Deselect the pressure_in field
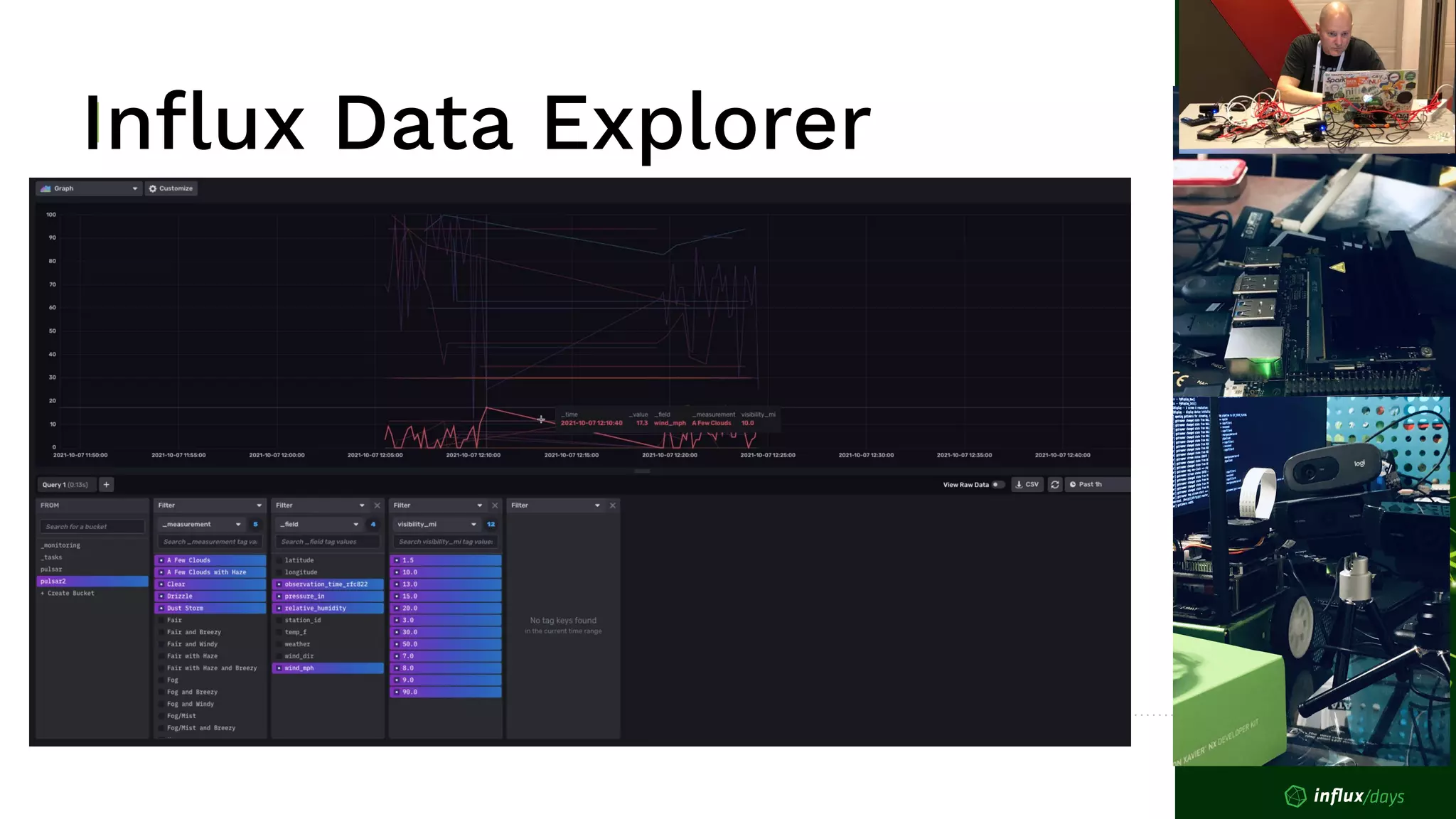The height and width of the screenshot is (819, 1456). coord(328,596)
